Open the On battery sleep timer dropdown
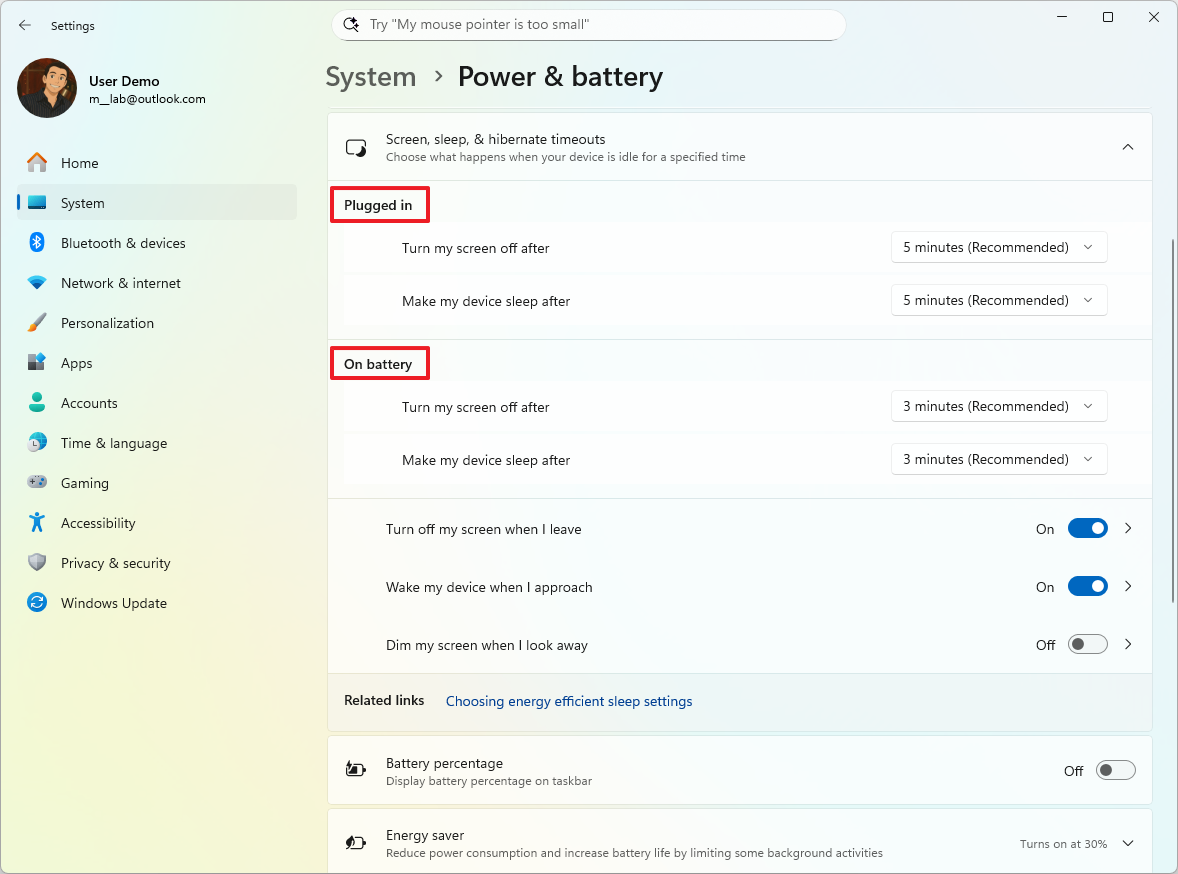The height and width of the screenshot is (874, 1178). [997, 458]
